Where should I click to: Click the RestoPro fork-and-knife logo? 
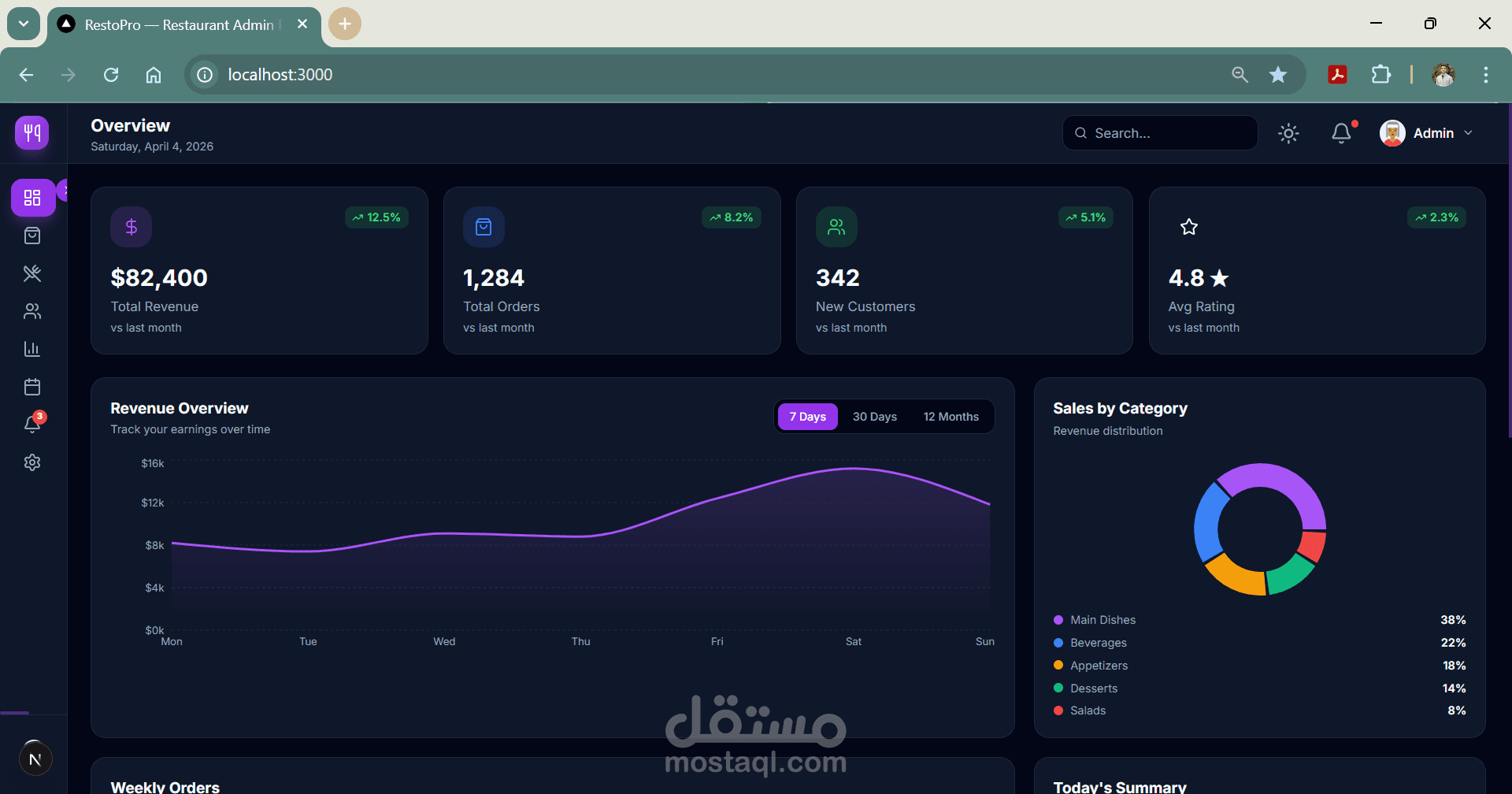pos(32,132)
